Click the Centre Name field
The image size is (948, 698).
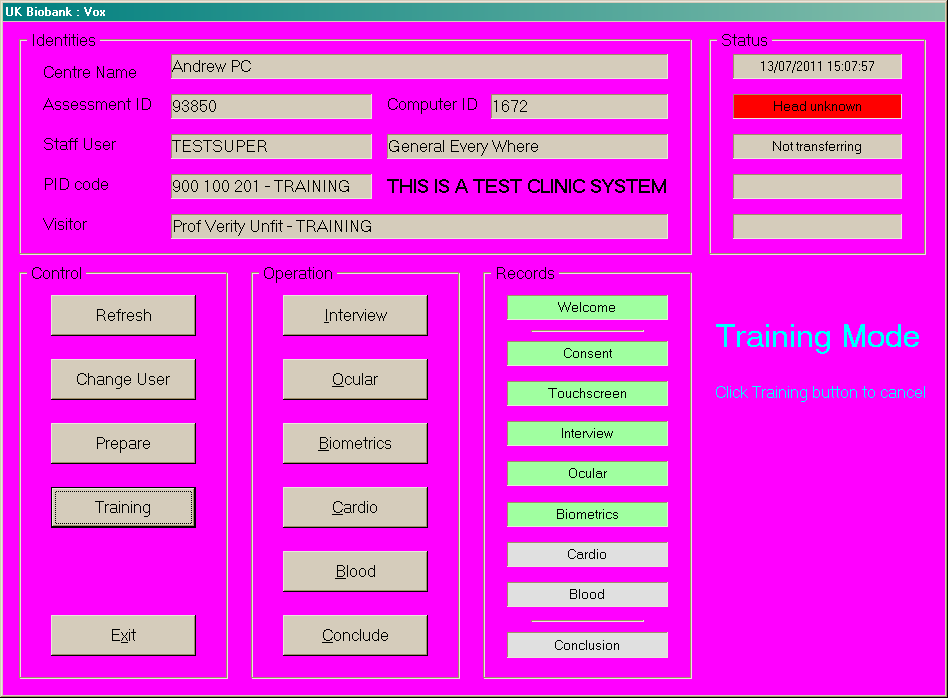tap(419, 67)
